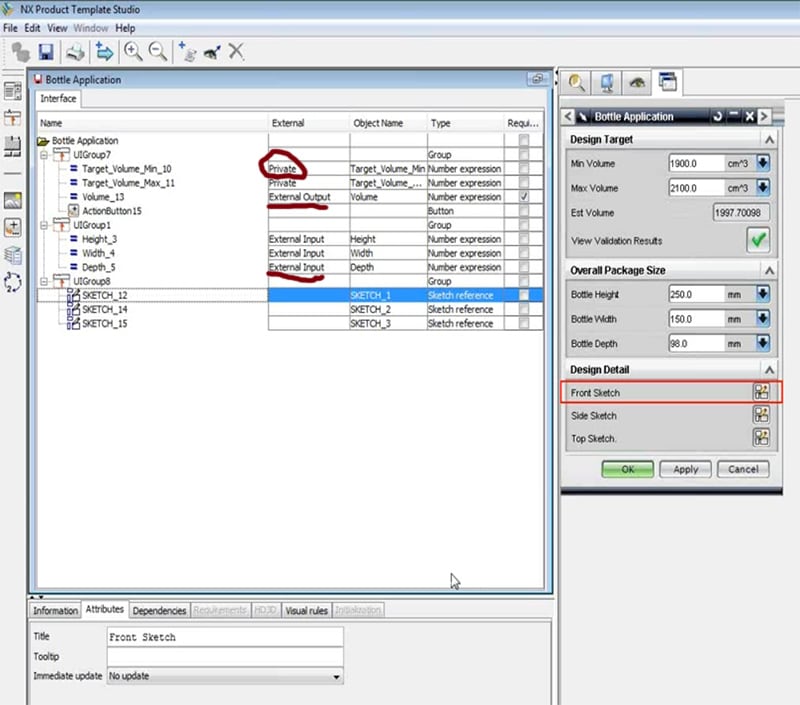The width and height of the screenshot is (800, 705).
Task: Switch to the Dependencies tab
Action: tap(159, 610)
